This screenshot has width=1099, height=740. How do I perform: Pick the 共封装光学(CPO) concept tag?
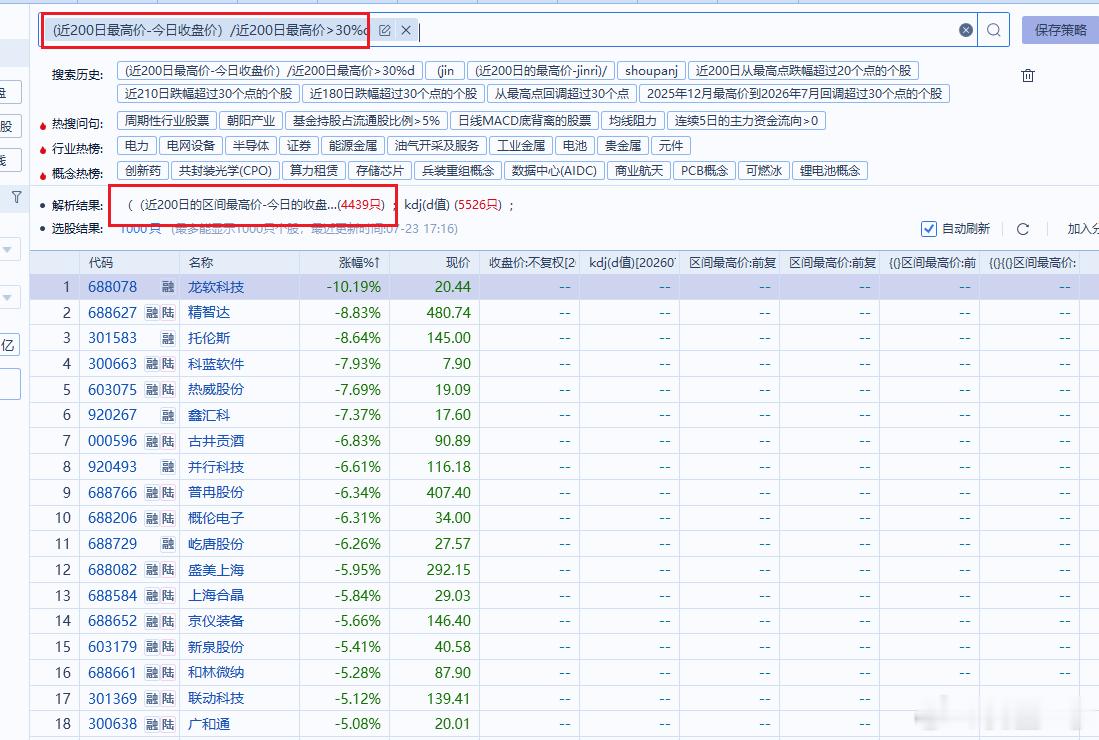[x=225, y=171]
